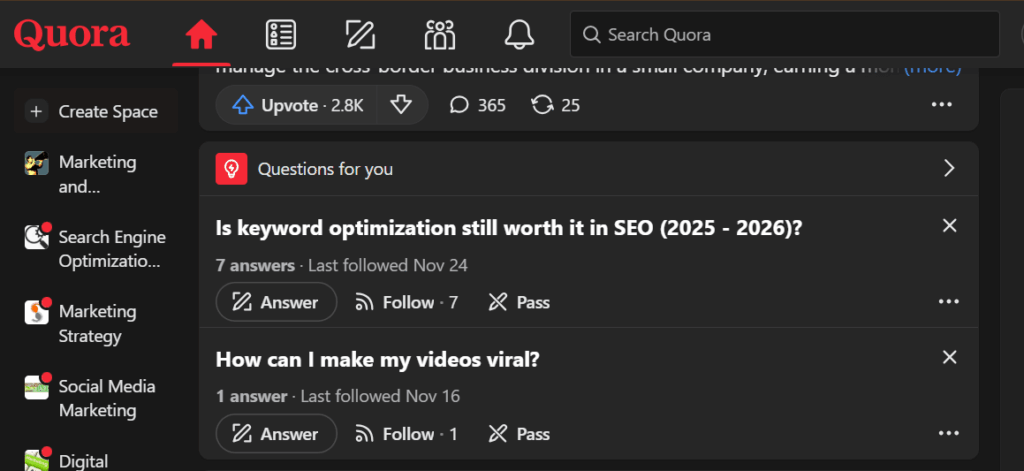Image resolution: width=1024 pixels, height=471 pixels.
Task: Follow the keyword optimization SEO question
Action: point(407,302)
